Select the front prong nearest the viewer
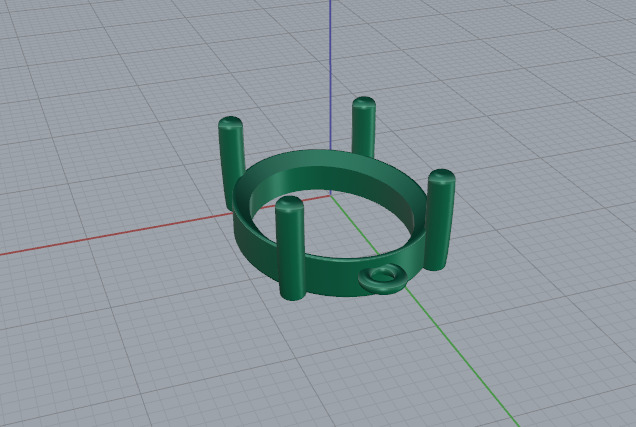 pos(290,248)
